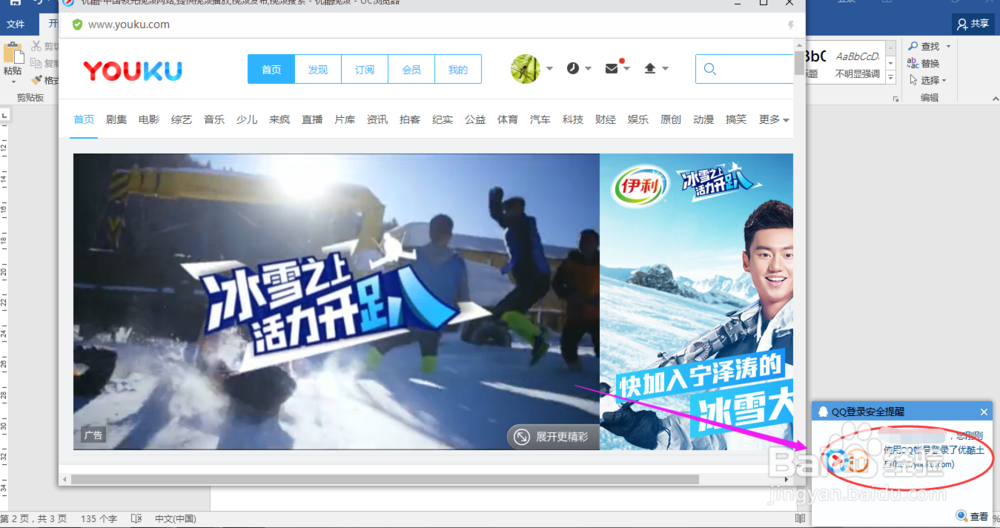The width and height of the screenshot is (1000, 528).
Task: Click the QQ bell notification icon
Action: (823, 412)
